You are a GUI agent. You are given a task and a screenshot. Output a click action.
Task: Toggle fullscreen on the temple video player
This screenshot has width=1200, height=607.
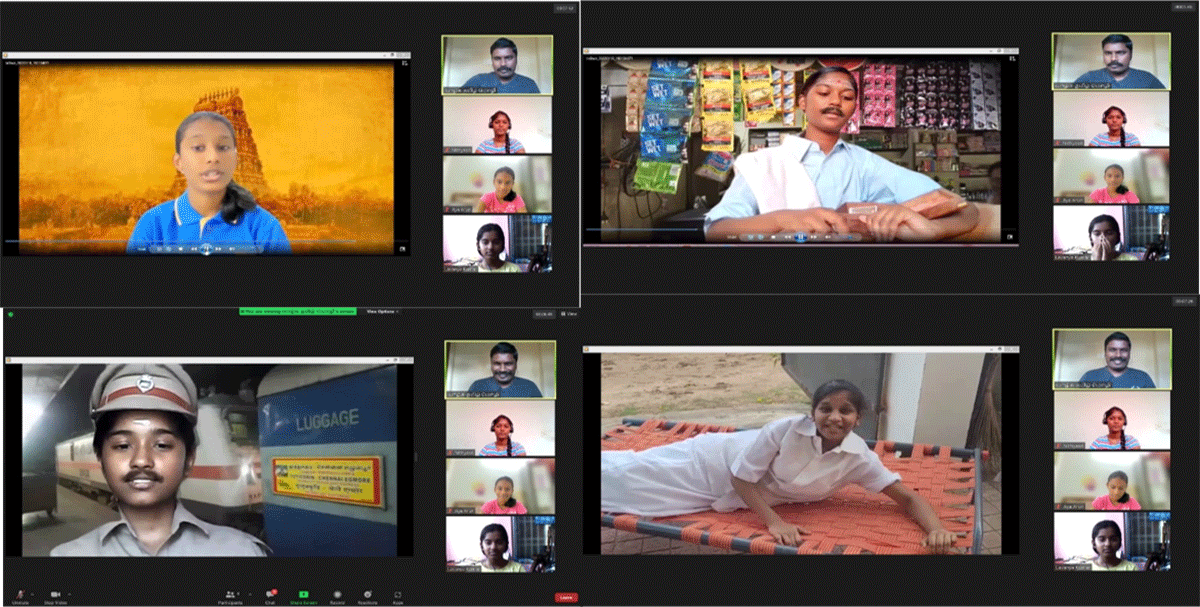click(402, 248)
